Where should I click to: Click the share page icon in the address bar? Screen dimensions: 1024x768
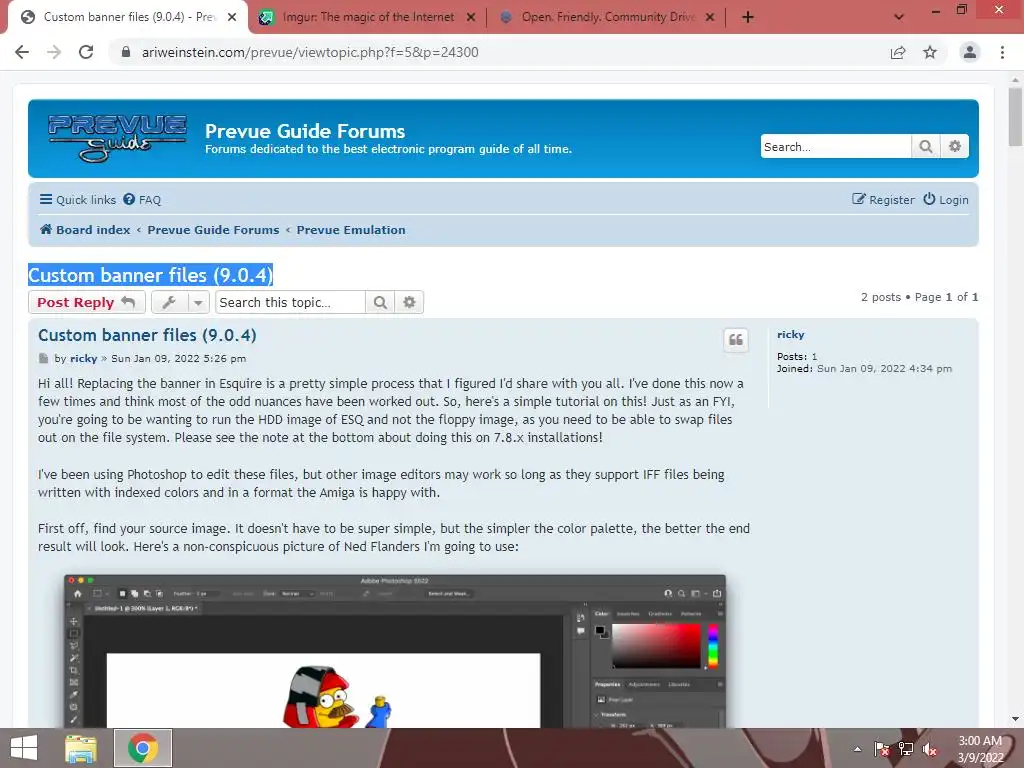point(898,52)
